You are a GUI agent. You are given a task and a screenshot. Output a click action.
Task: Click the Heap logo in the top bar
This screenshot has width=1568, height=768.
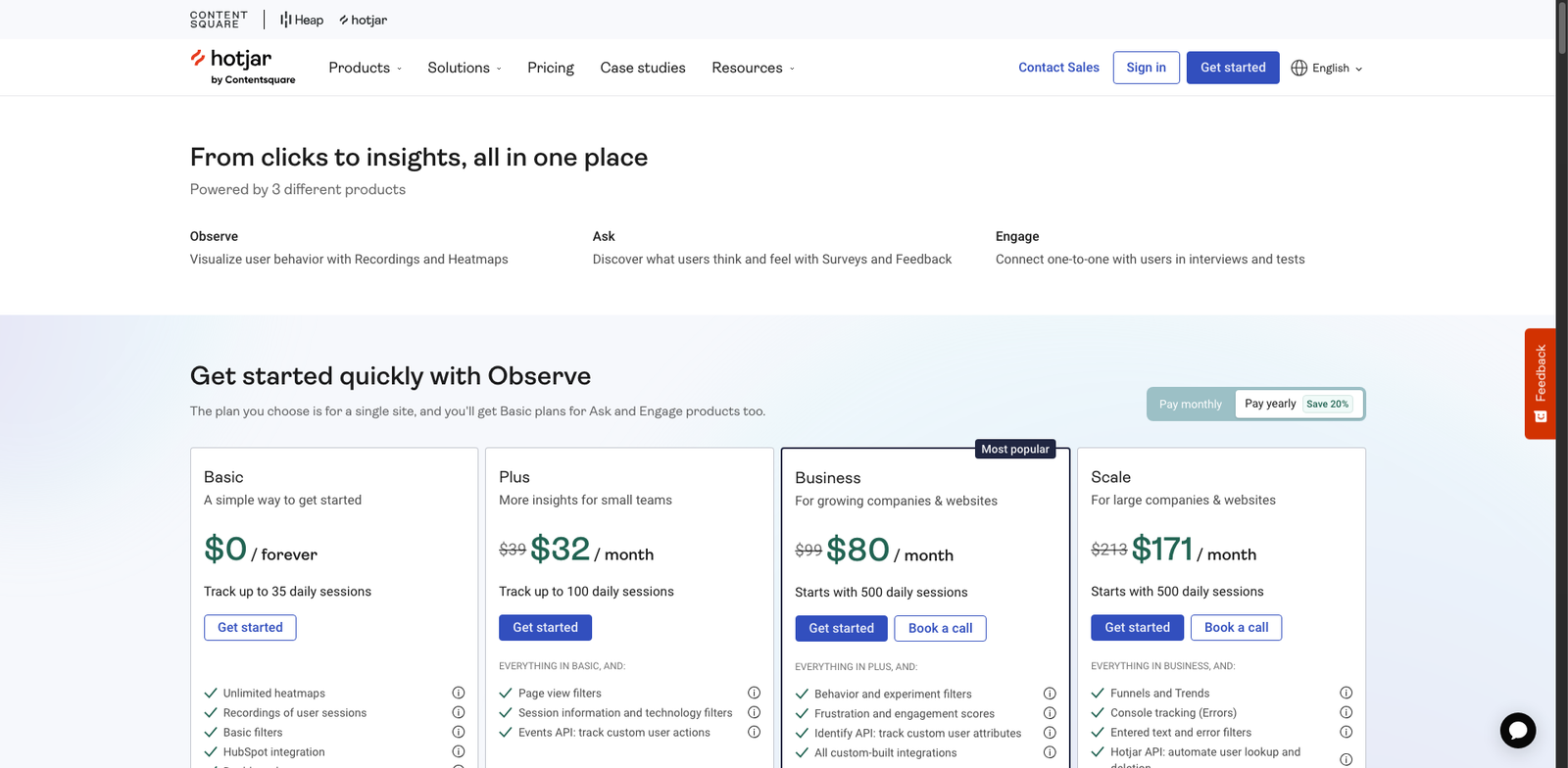[x=300, y=19]
